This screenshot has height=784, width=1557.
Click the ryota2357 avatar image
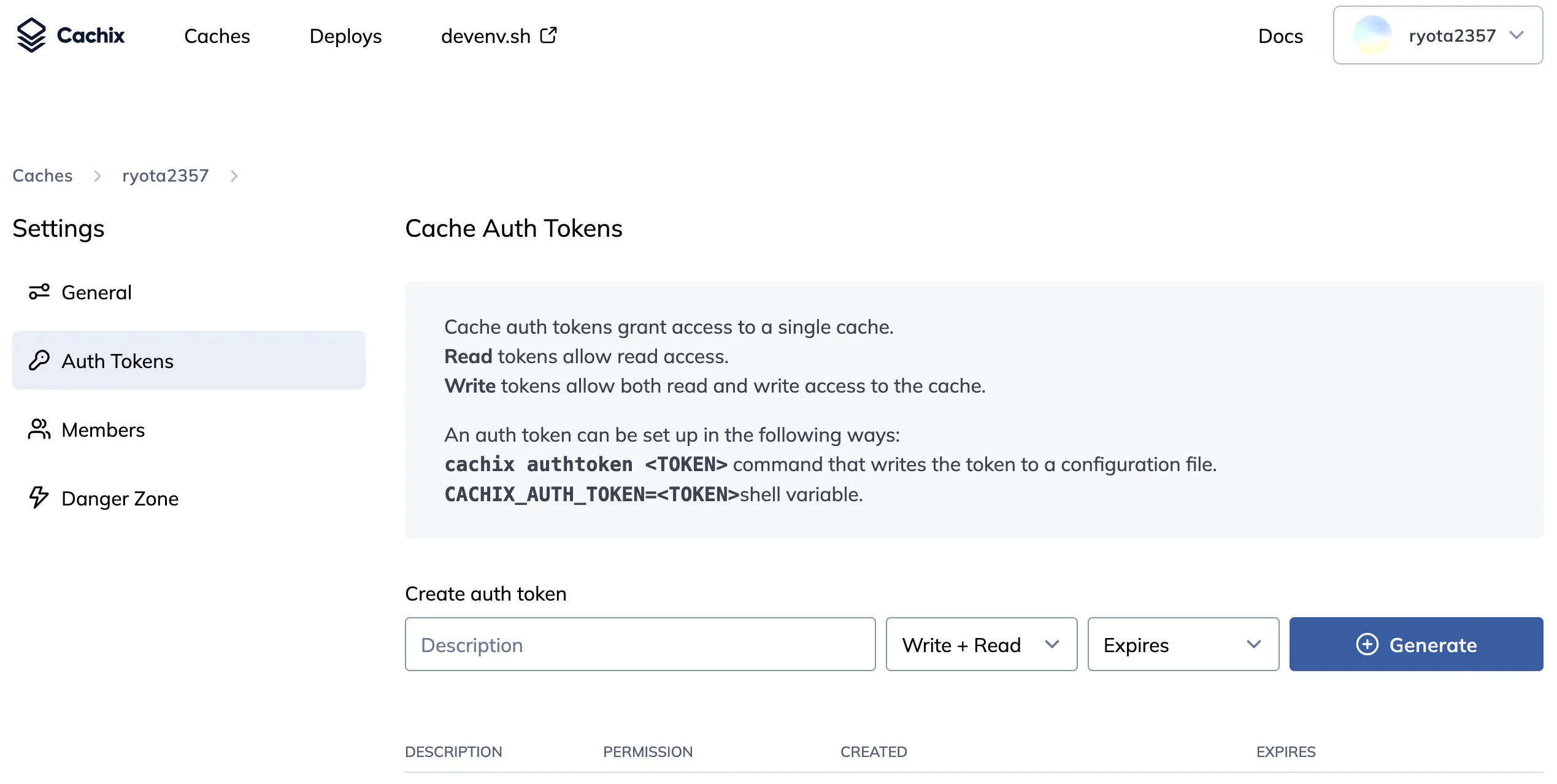[1372, 36]
